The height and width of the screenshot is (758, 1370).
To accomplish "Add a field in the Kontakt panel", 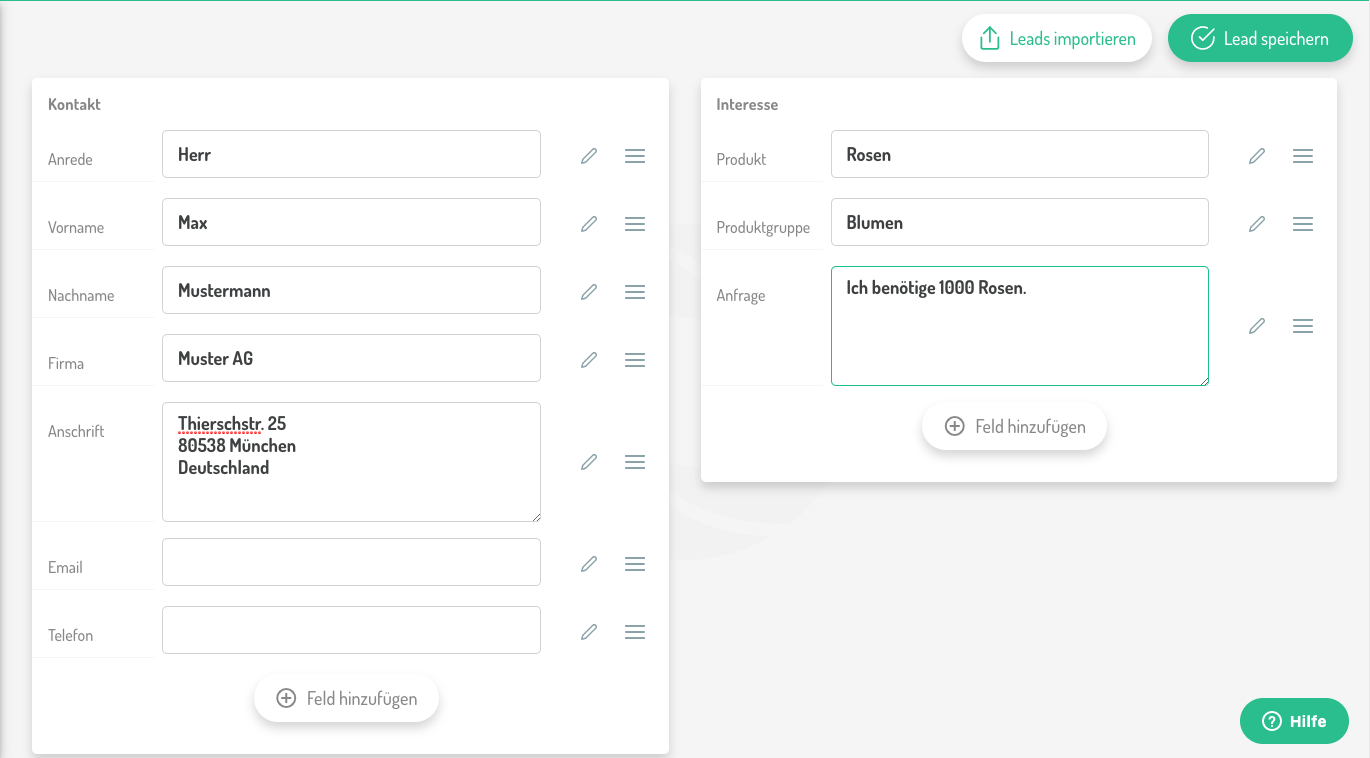I will click(x=346, y=699).
